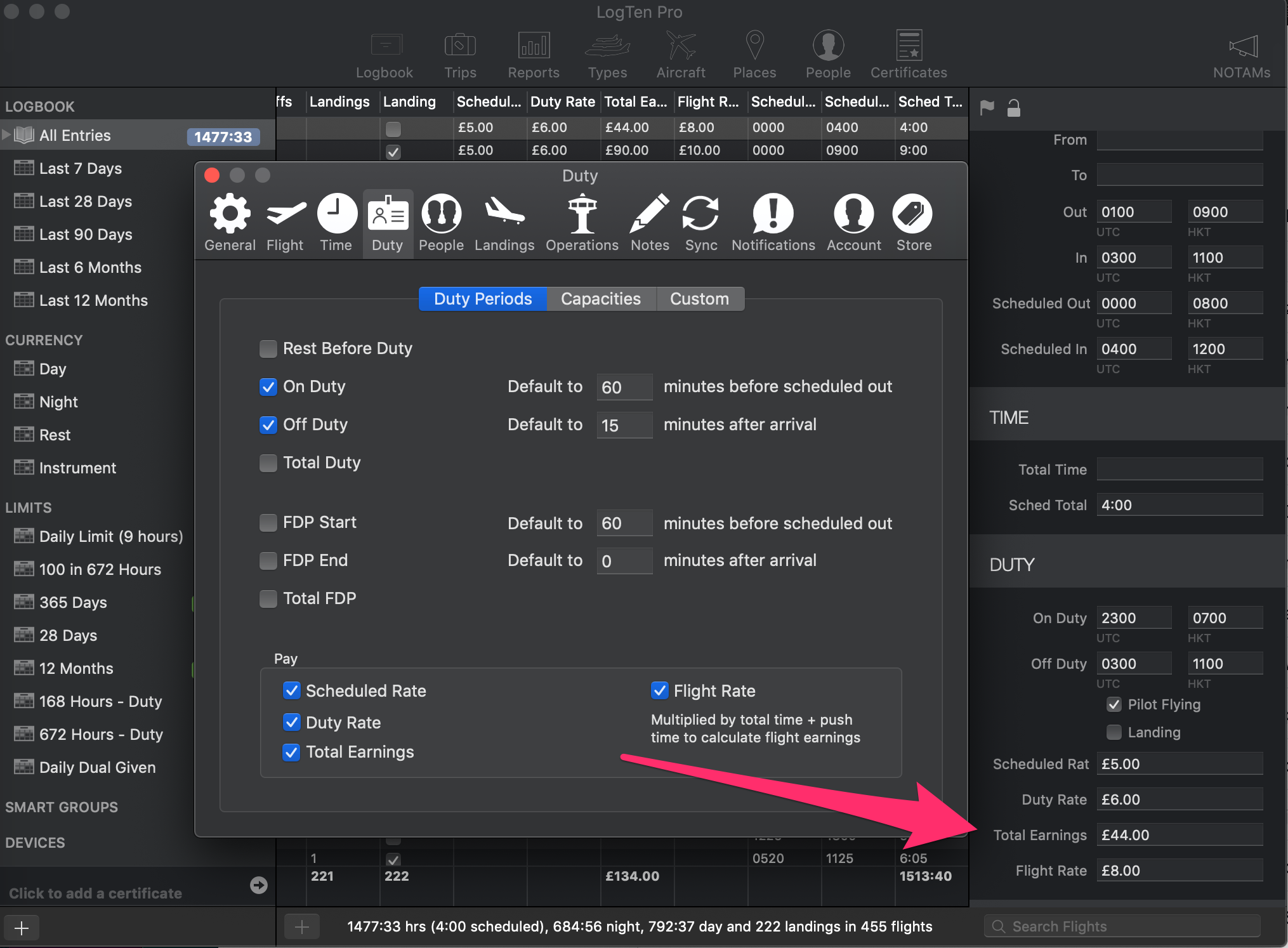Click the On Duty default minutes field
Screen dimensions: 1288x948
tap(624, 387)
